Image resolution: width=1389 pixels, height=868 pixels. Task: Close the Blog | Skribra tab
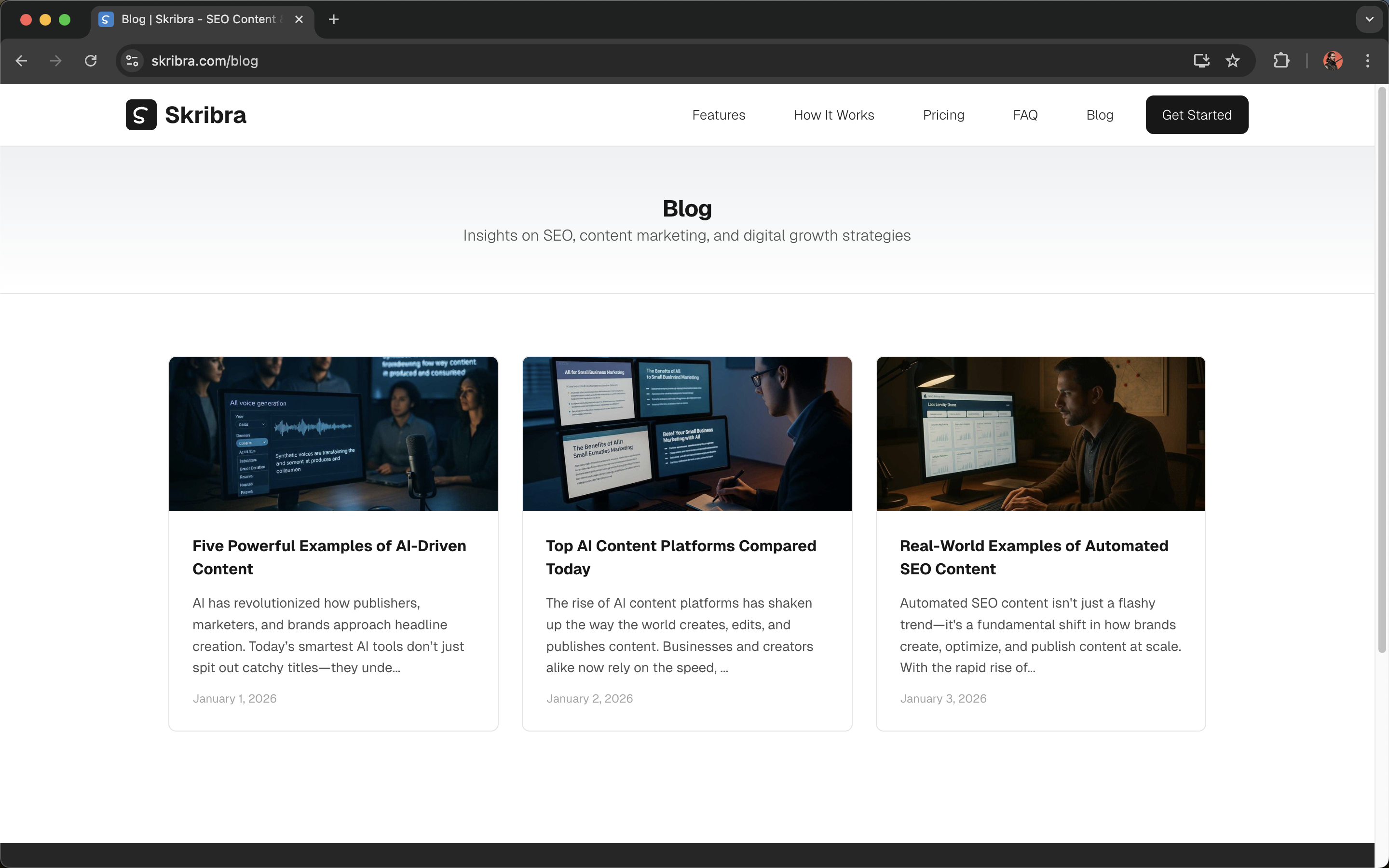point(299,19)
